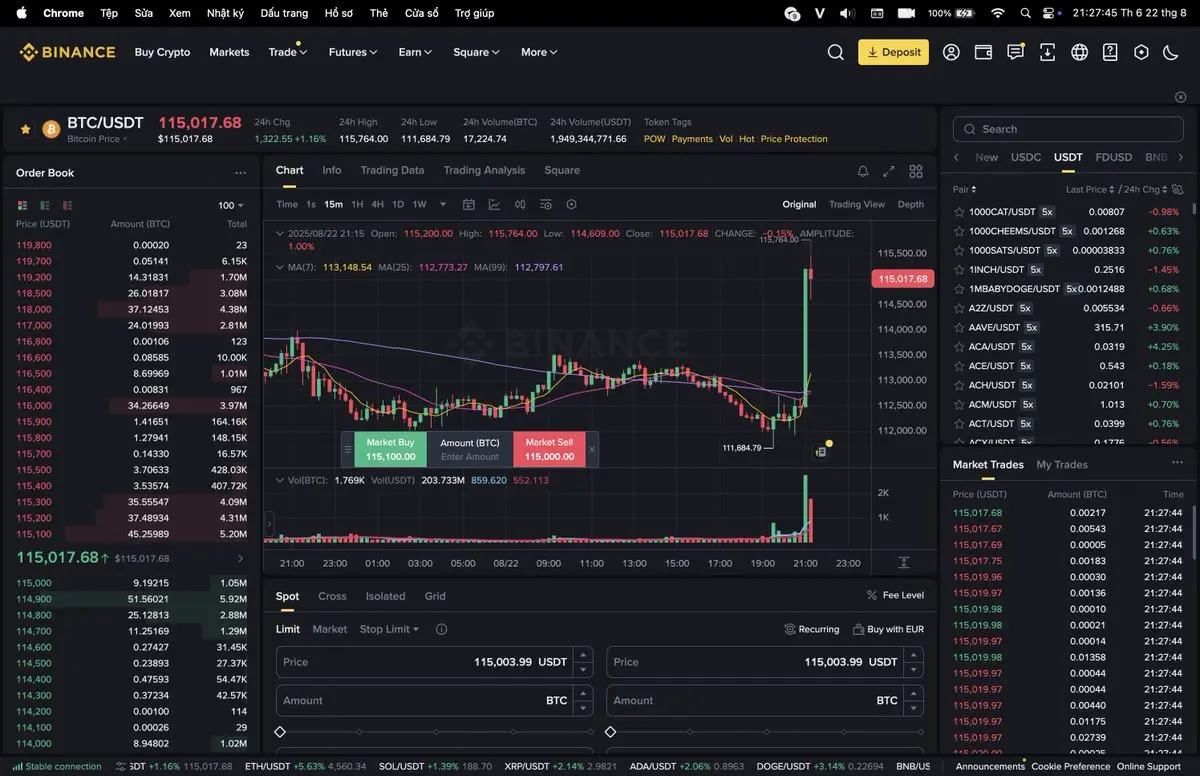Click the download app icon

pos(1047,52)
